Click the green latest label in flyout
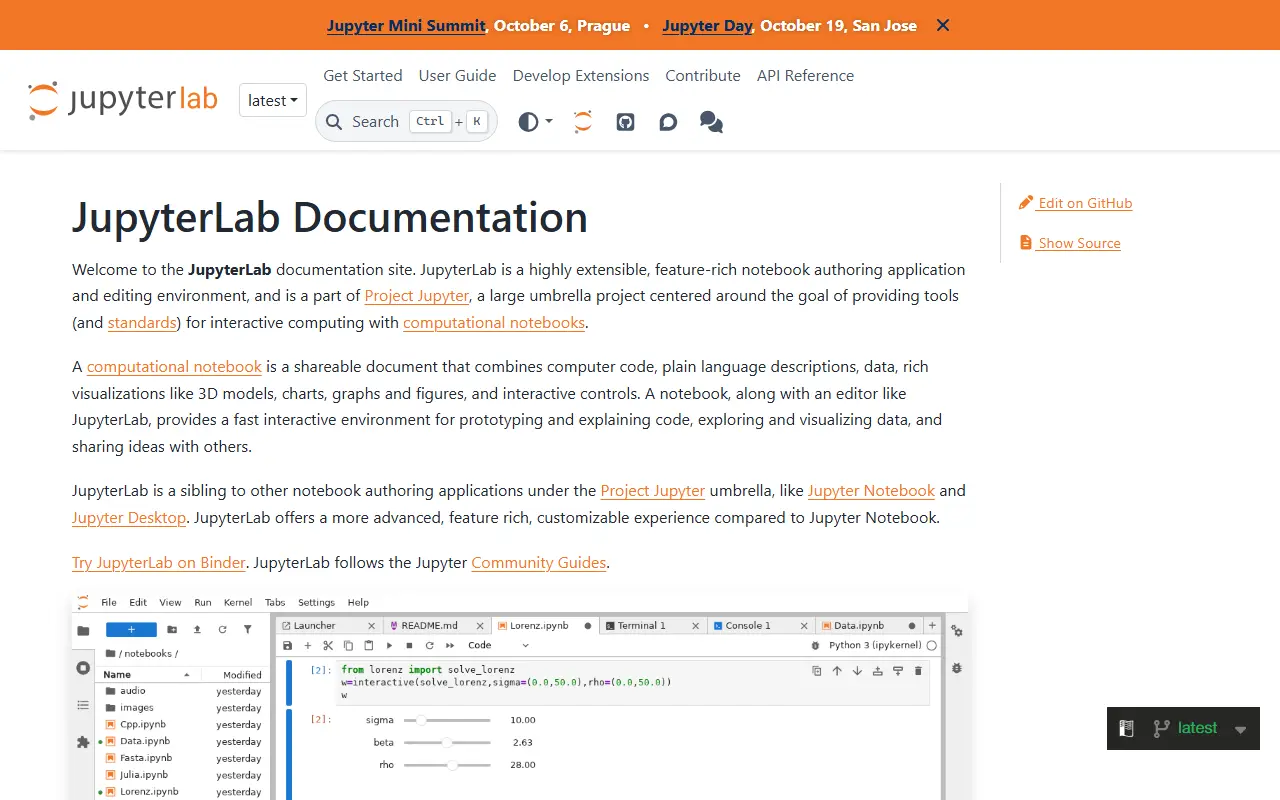 click(1197, 728)
